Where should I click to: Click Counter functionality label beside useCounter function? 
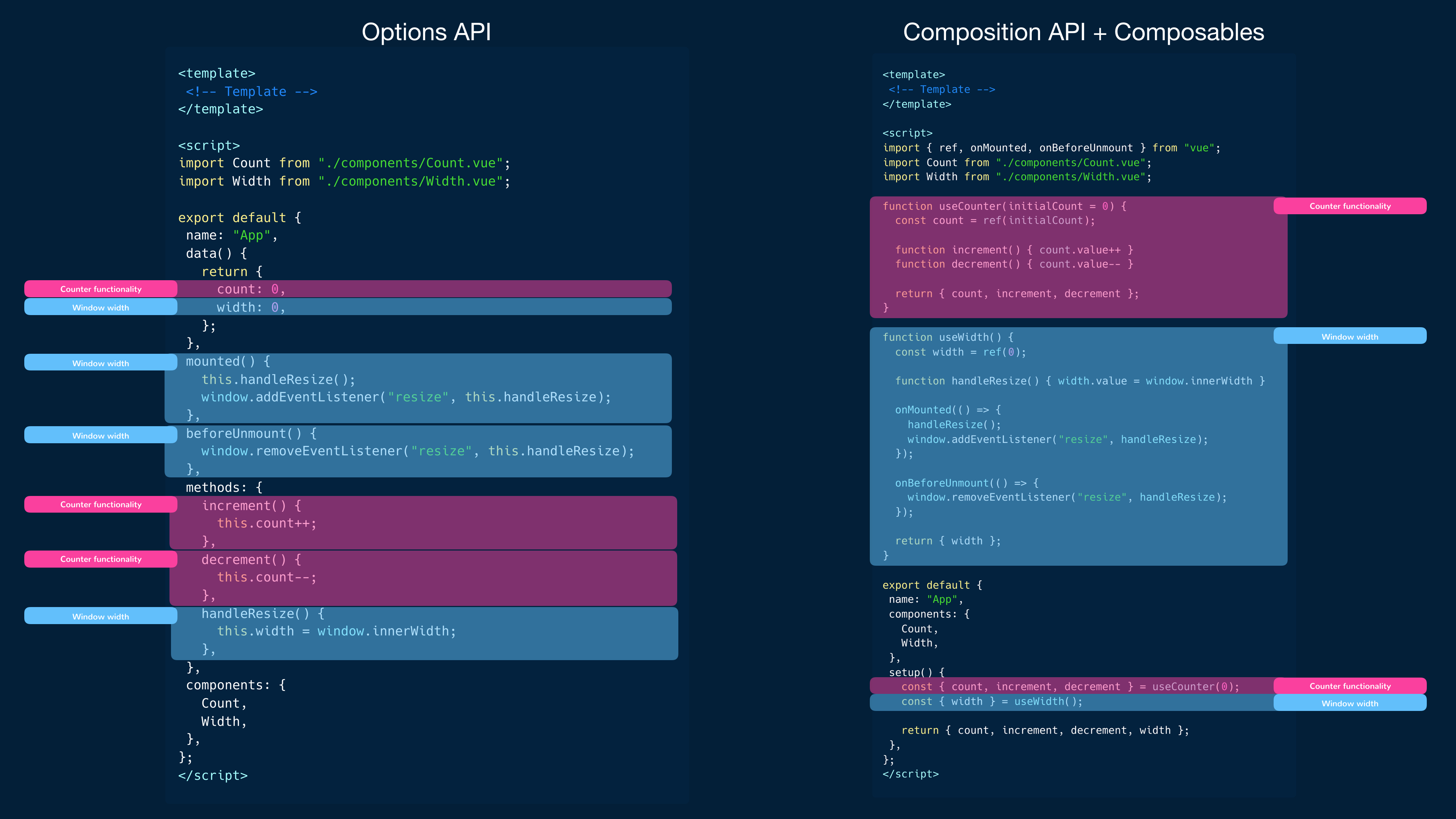(x=1350, y=206)
